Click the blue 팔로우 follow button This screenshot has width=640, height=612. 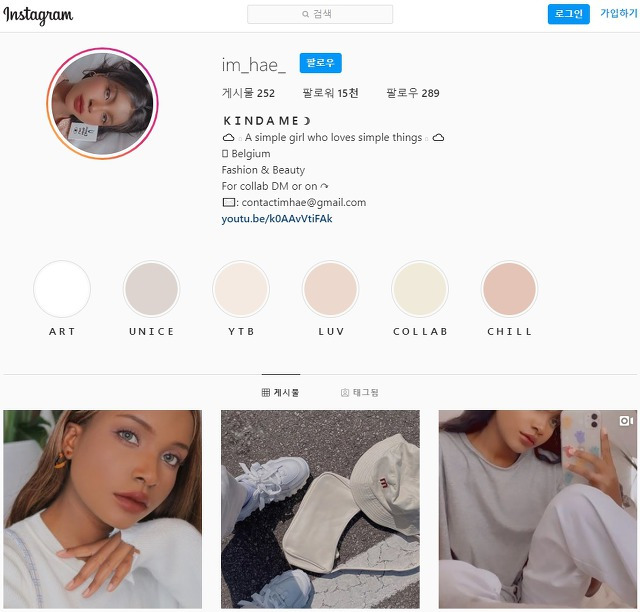(320, 63)
